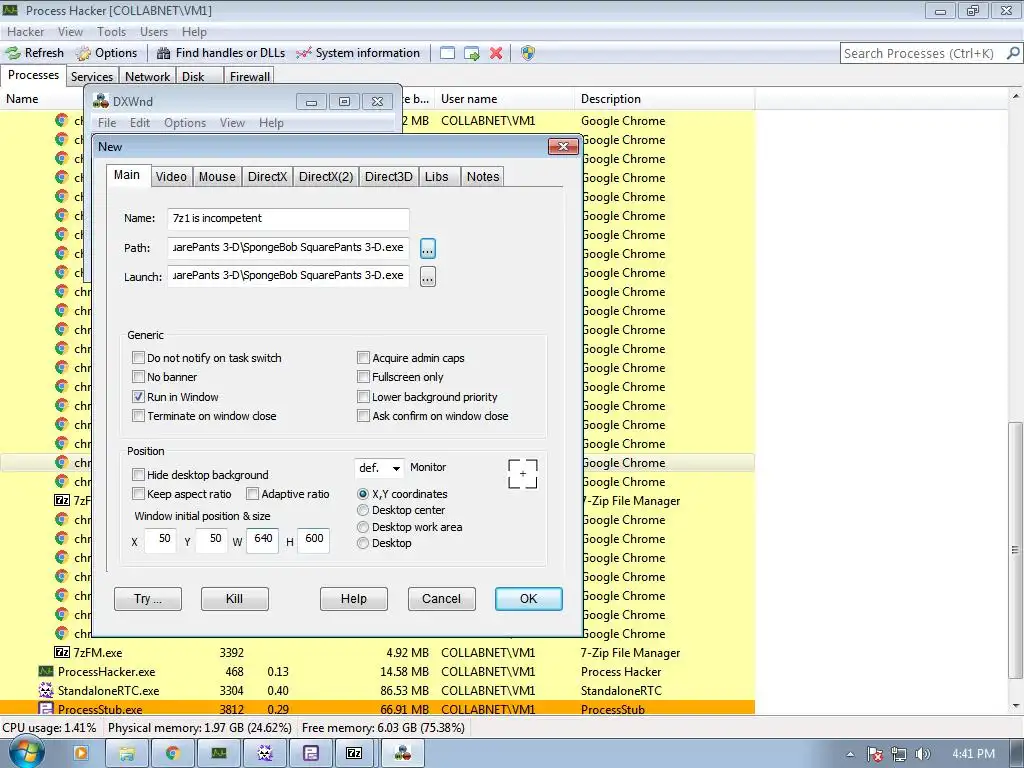The image size is (1024, 768).
Task: Browse for Path with ... button
Action: [428, 248]
